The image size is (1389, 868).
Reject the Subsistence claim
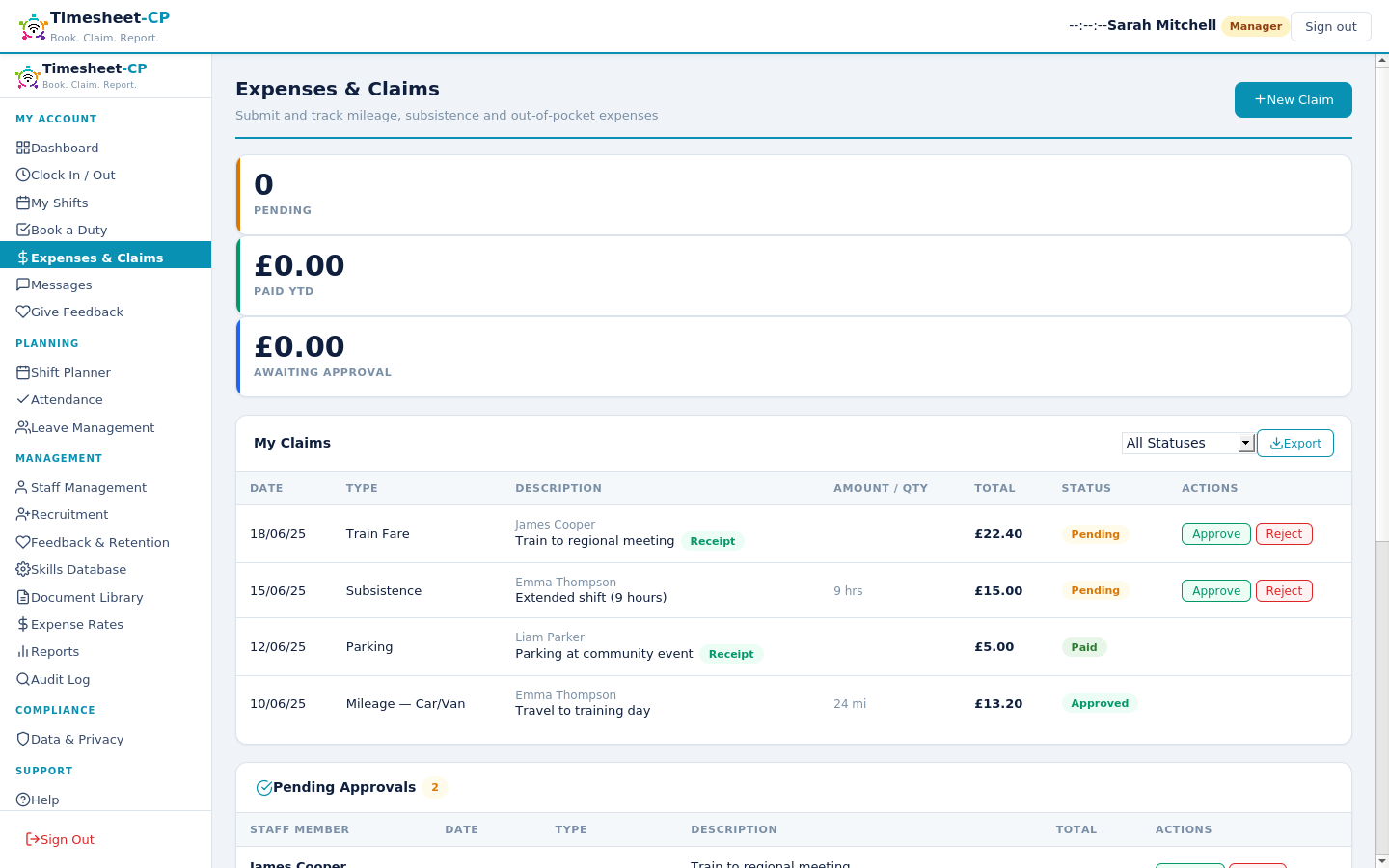click(x=1284, y=591)
